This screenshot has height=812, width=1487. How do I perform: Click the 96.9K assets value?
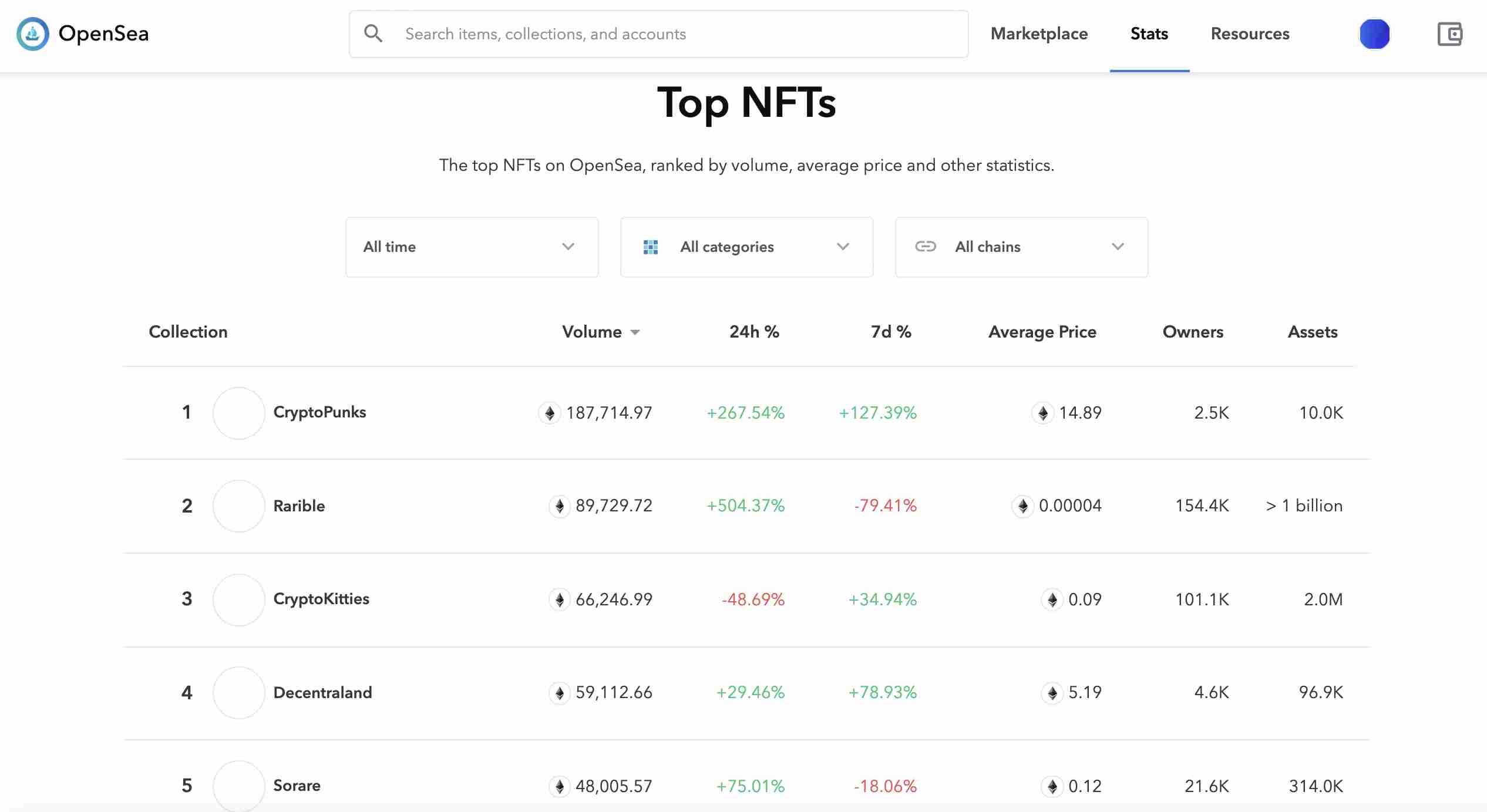point(1321,693)
